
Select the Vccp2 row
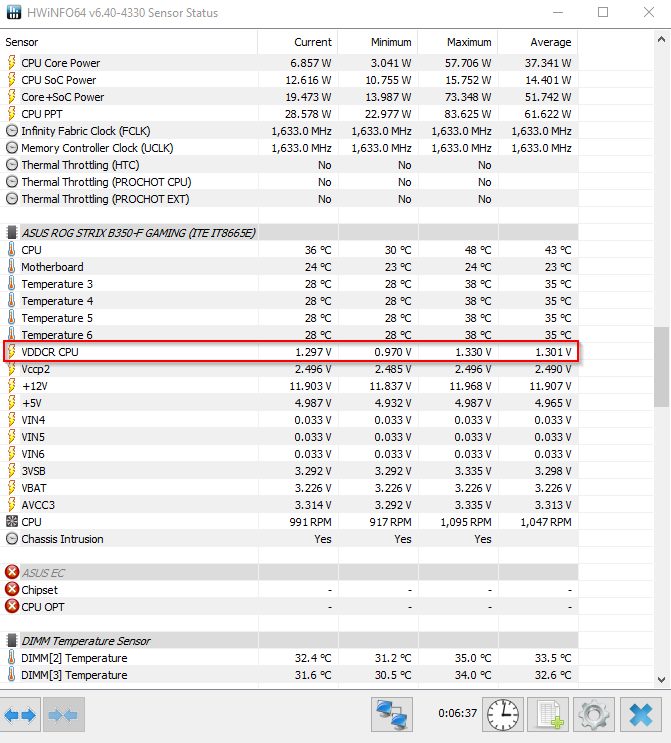(289, 369)
